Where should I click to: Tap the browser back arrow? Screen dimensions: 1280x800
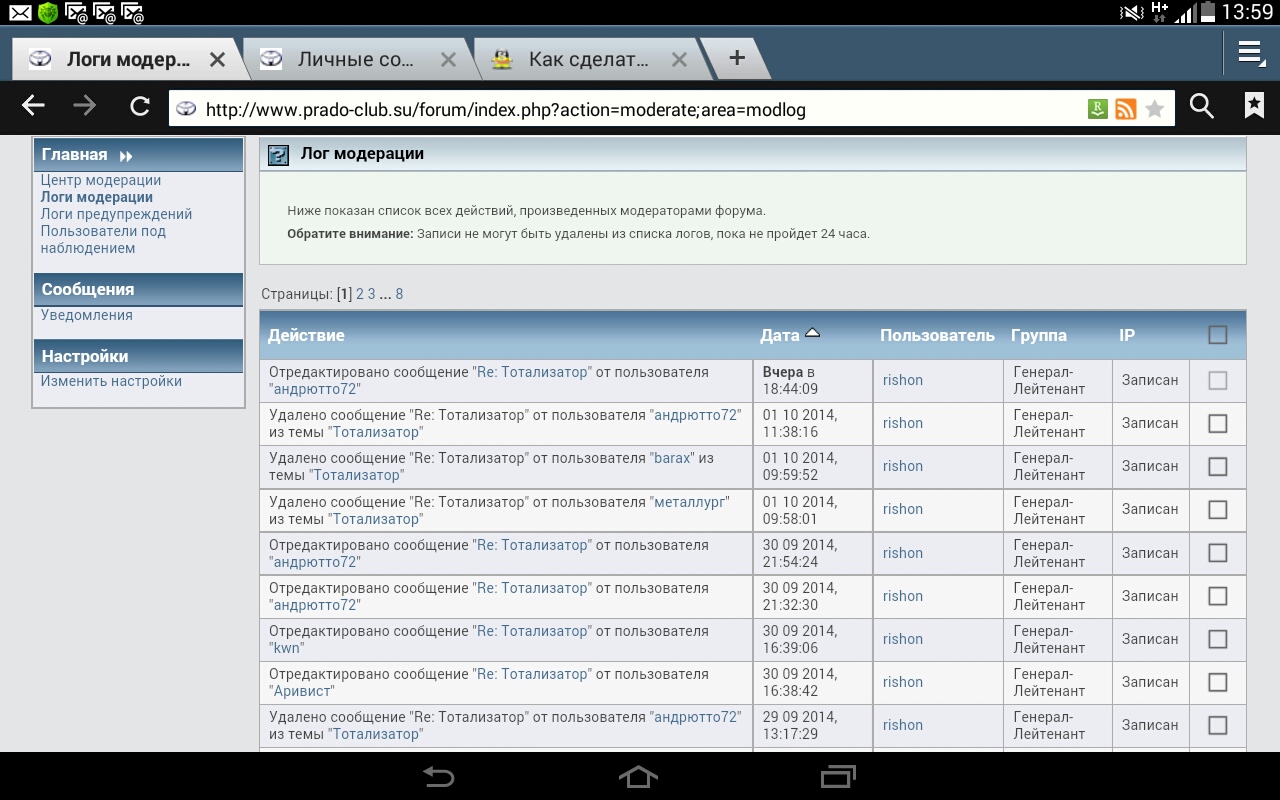coord(34,106)
